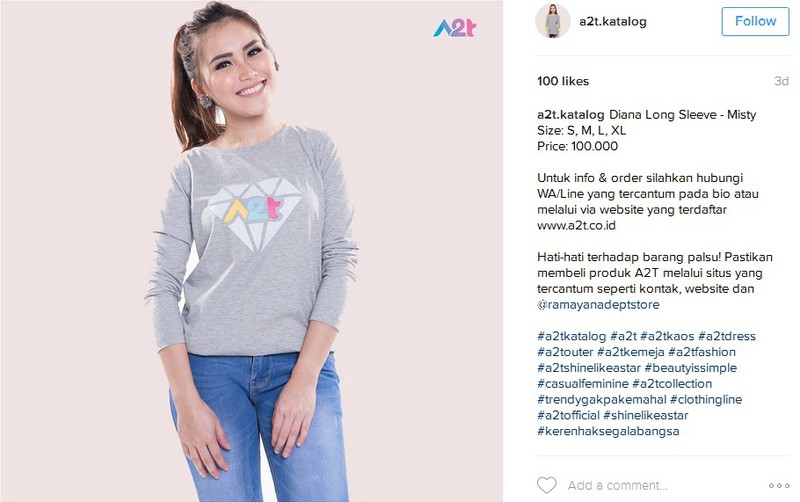
Task: Open the #clothingline hashtag
Action: (x=706, y=399)
